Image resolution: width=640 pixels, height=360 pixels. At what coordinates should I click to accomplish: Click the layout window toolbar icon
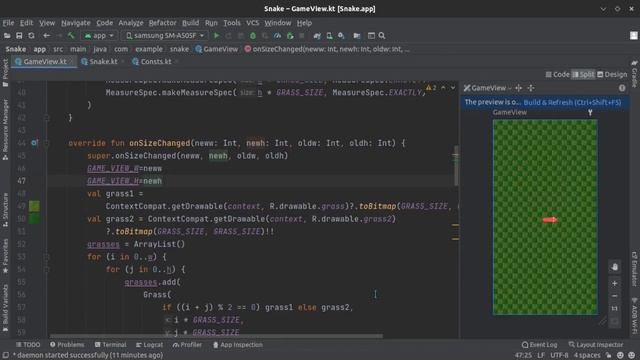(x=371, y=36)
